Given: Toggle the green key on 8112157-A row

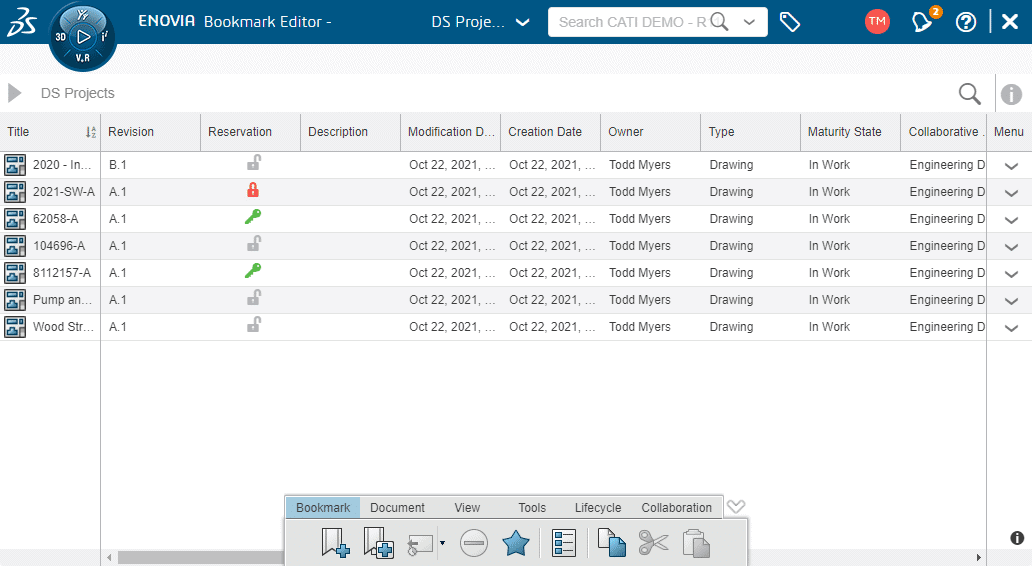Looking at the screenshot, I should coord(253,270).
